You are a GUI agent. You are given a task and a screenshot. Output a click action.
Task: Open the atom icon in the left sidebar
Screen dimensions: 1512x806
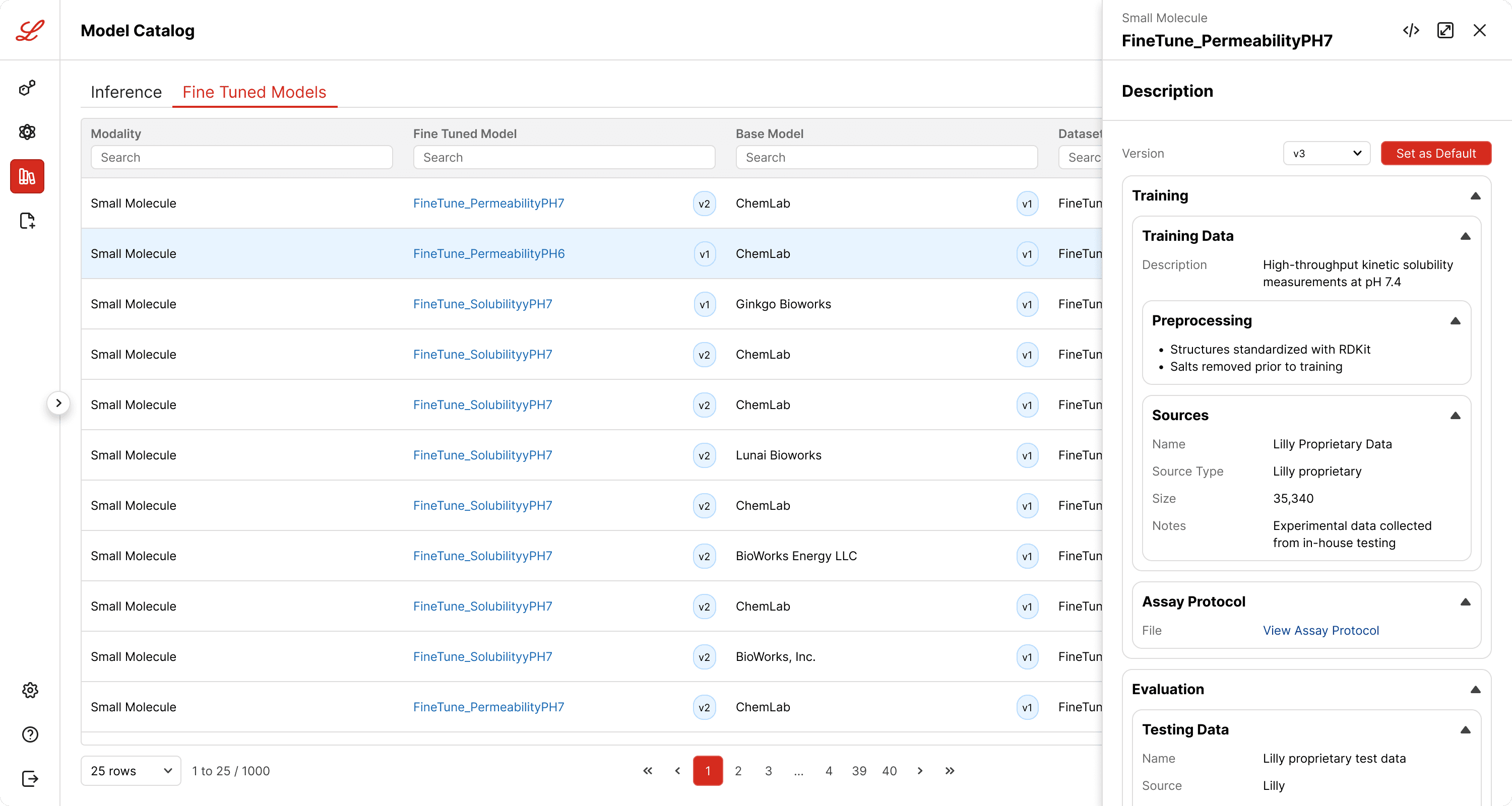click(27, 132)
